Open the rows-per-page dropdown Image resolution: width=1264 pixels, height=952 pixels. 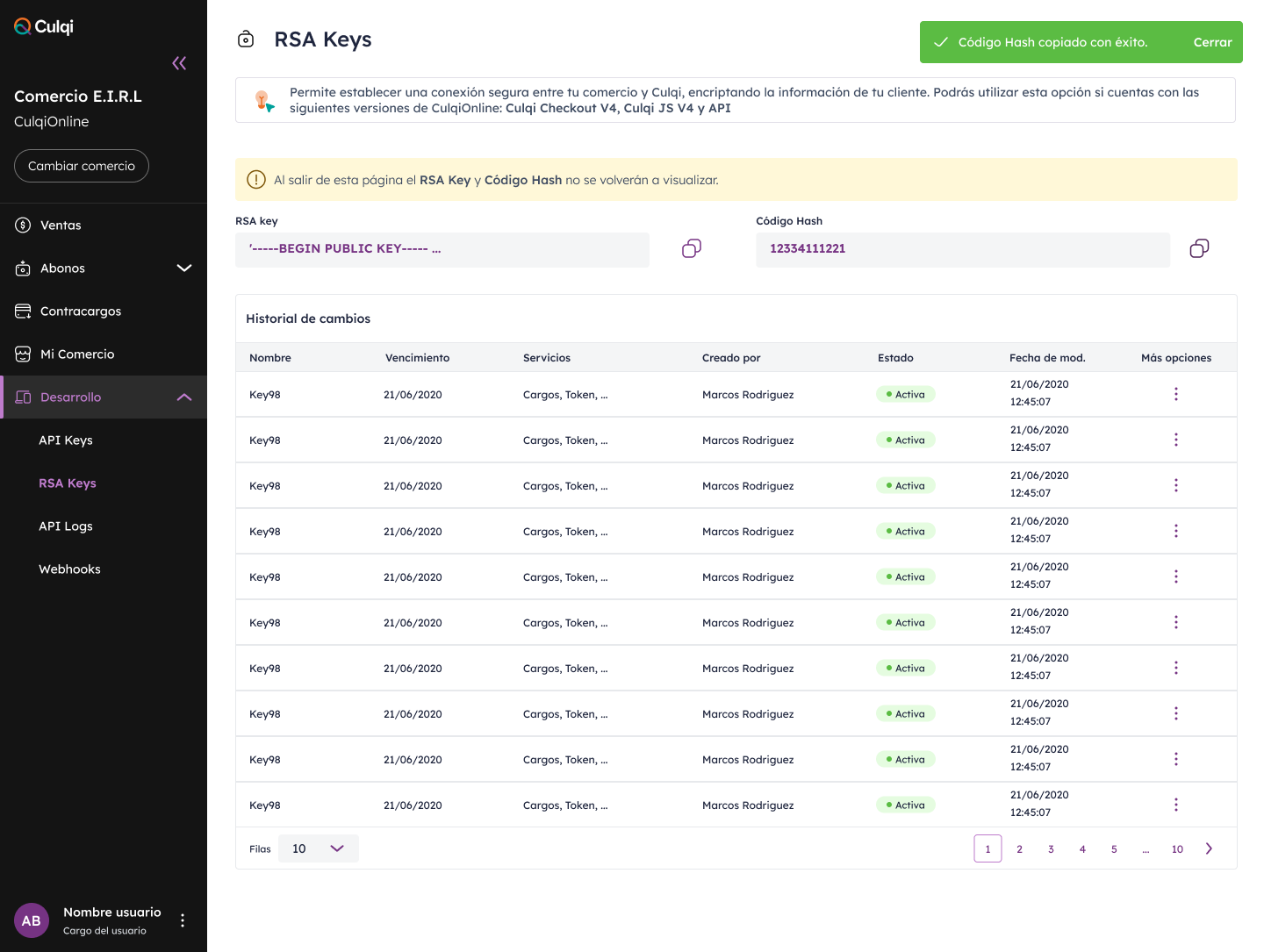[x=318, y=848]
